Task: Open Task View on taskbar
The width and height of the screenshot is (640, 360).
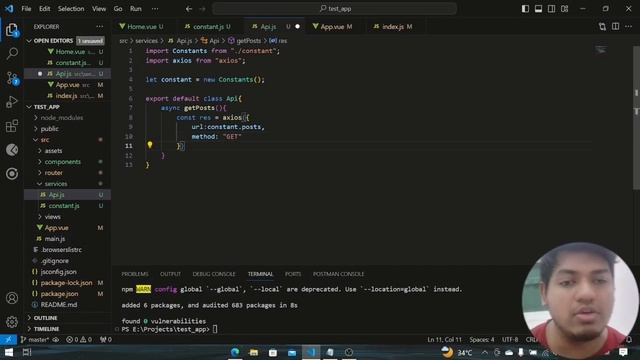Action: pyautogui.click(x=27, y=352)
